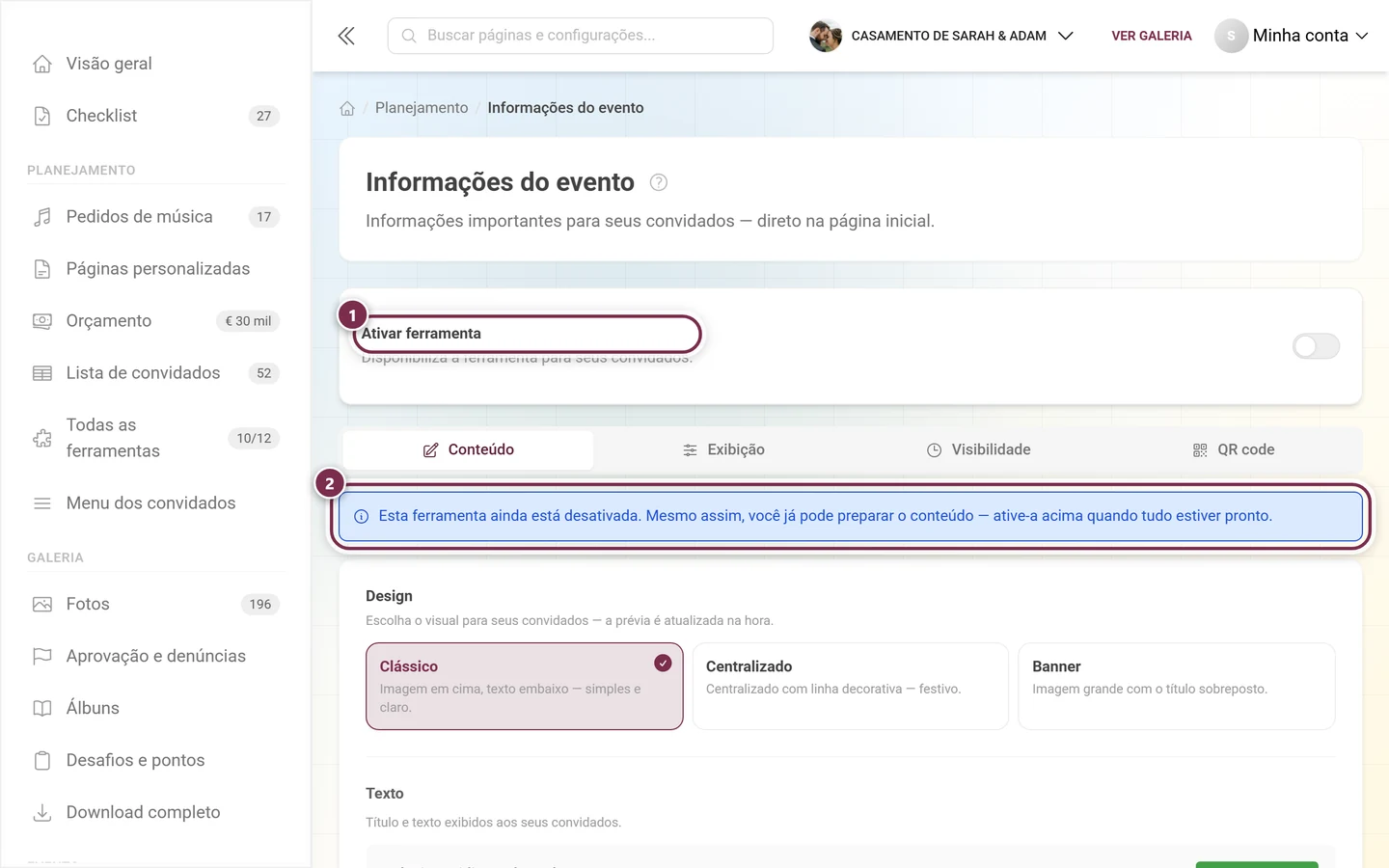The height and width of the screenshot is (868, 1389).
Task: Switch to the Conteúdo tab
Action: (469, 450)
